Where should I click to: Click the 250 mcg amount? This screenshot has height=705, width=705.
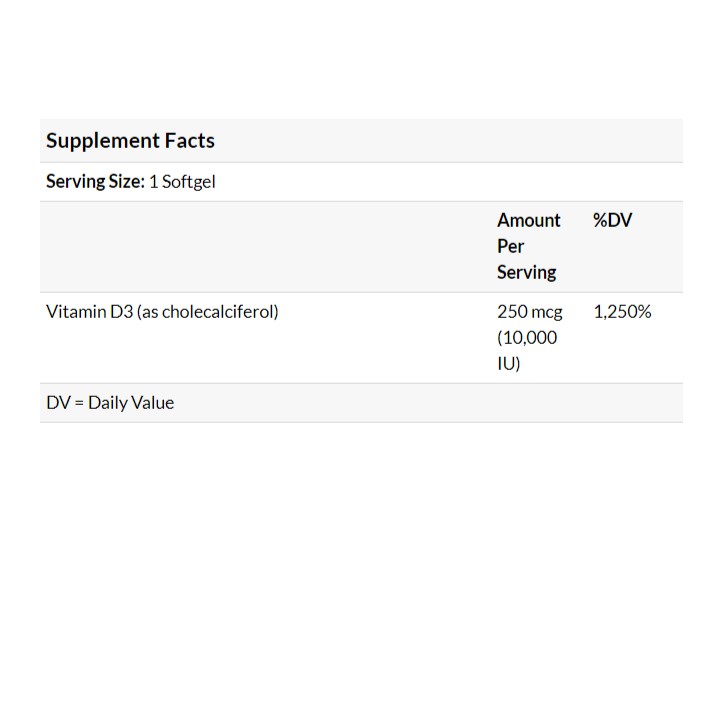click(529, 311)
